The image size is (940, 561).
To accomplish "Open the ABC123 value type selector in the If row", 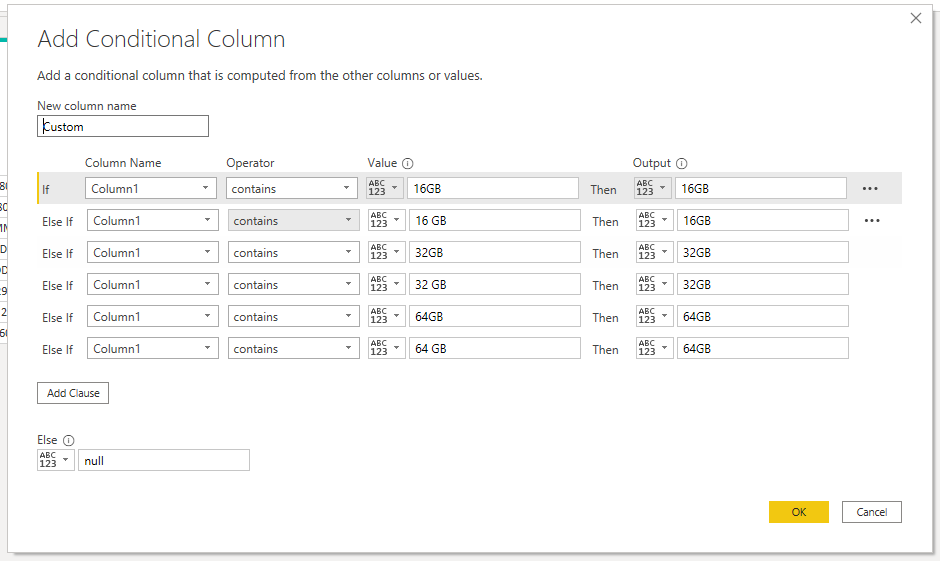I will coord(384,188).
